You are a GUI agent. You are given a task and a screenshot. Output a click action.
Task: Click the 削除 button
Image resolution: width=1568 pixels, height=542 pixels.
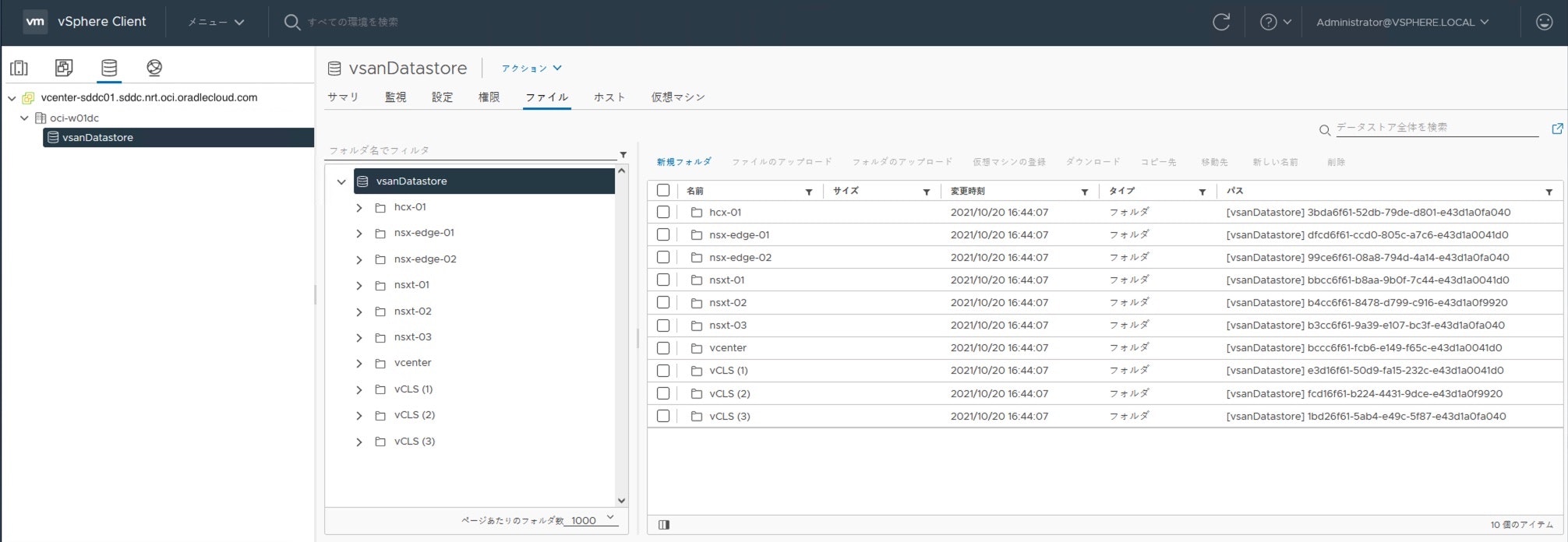(1336, 162)
